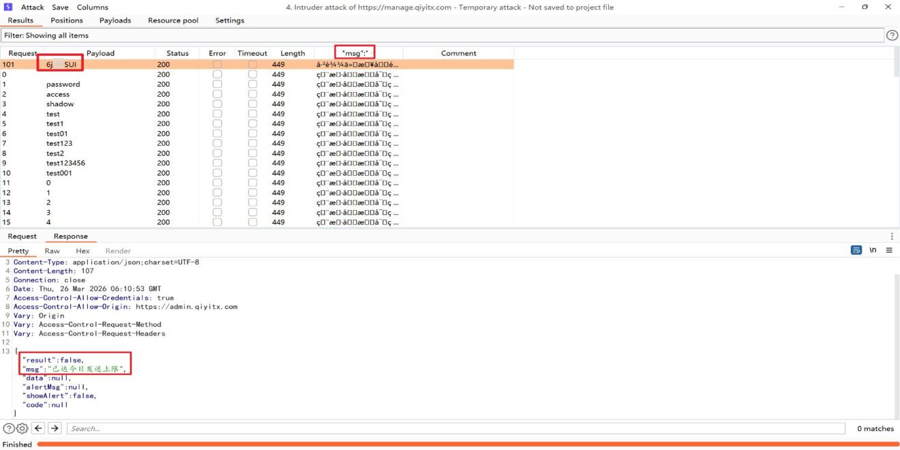Open the attack Settings tab
The width and height of the screenshot is (900, 450).
click(230, 20)
